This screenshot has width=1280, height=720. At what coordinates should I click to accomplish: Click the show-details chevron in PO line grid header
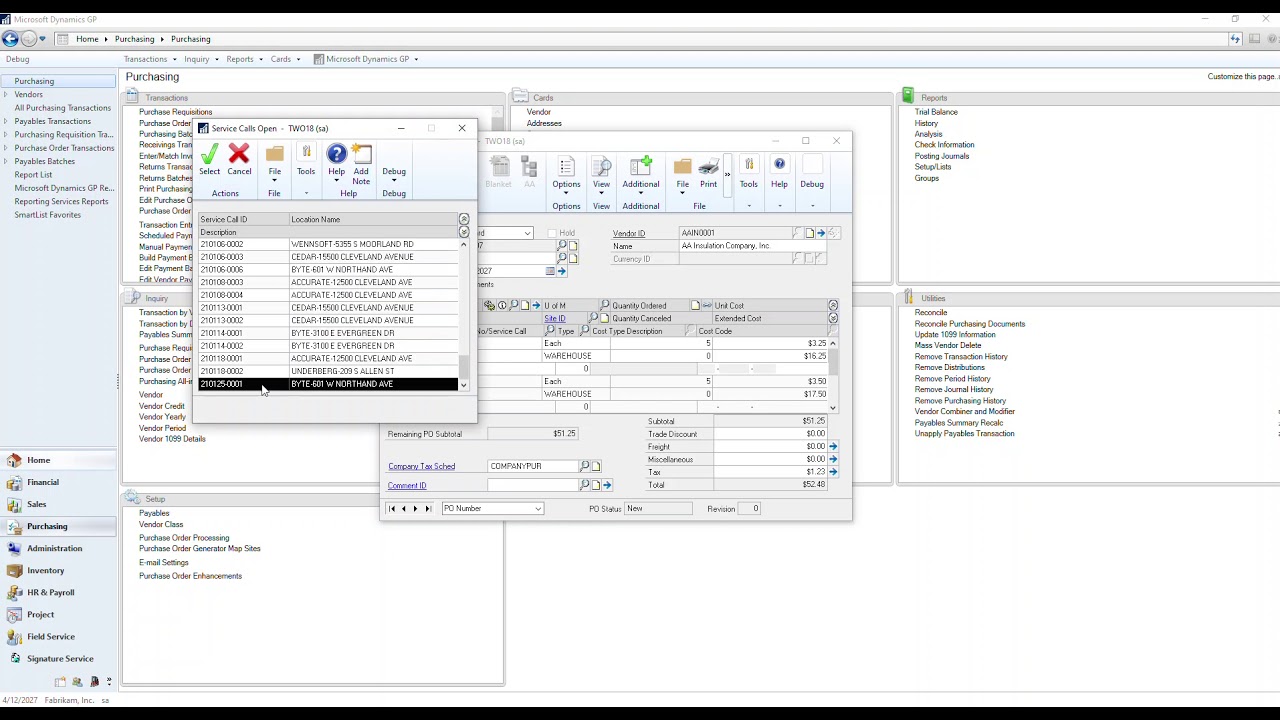(833, 318)
